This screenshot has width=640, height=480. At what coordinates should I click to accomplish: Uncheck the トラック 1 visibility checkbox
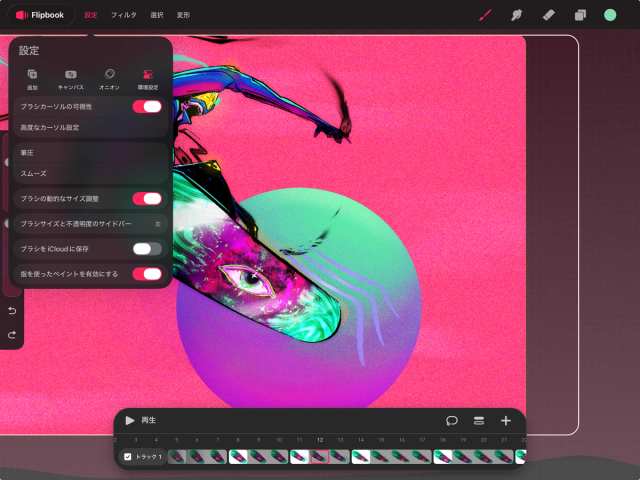point(127,457)
